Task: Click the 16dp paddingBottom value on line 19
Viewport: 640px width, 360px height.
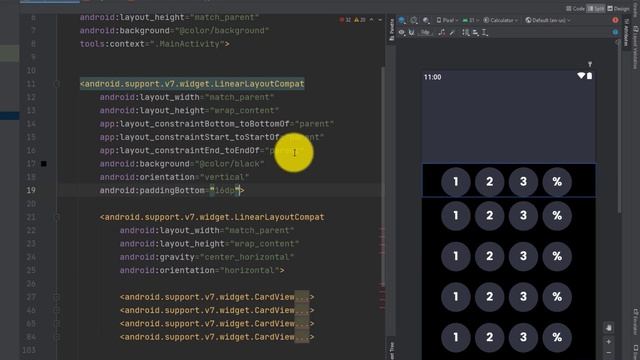Action: coord(225,191)
